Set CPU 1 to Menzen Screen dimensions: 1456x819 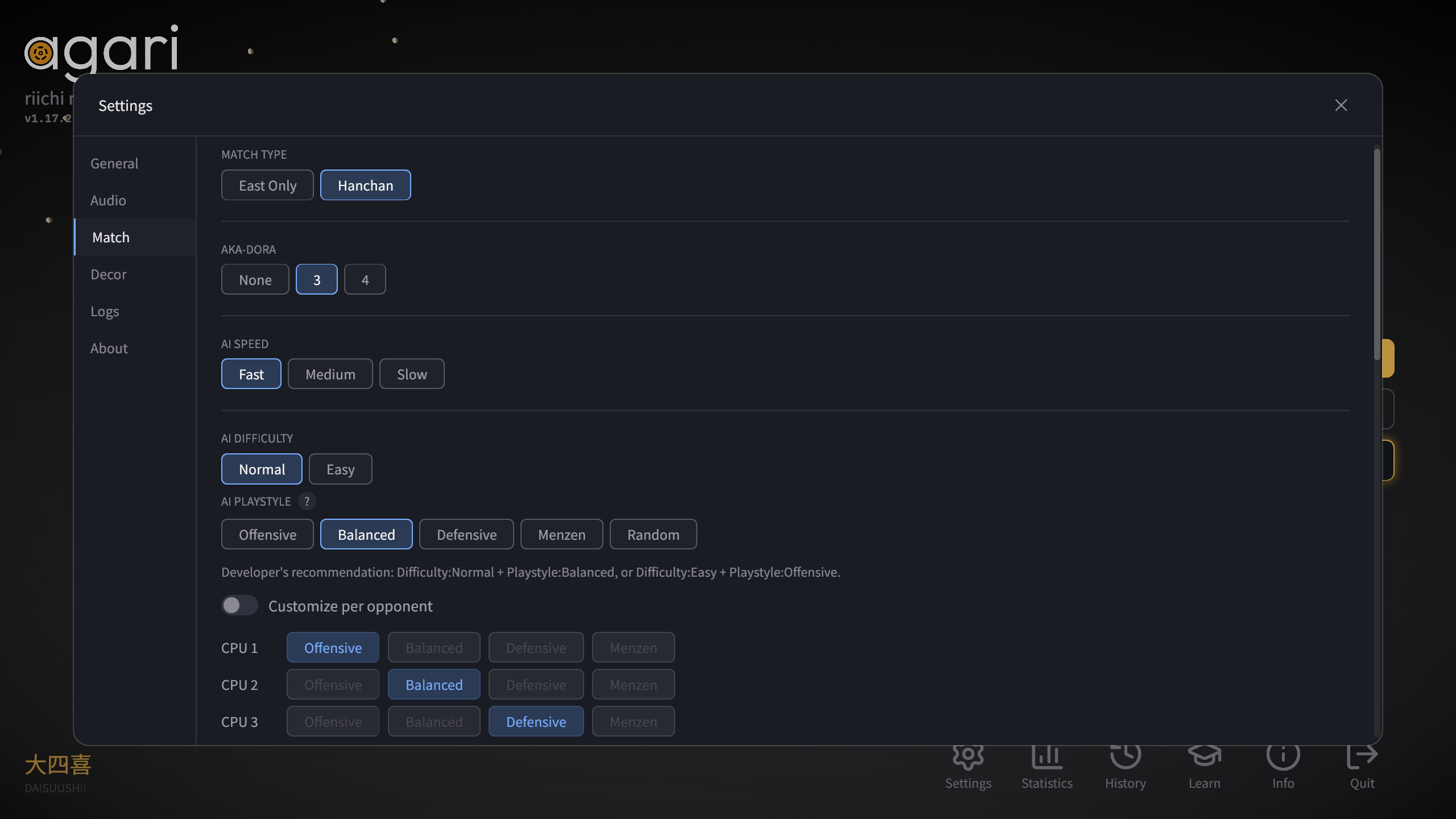tap(633, 648)
